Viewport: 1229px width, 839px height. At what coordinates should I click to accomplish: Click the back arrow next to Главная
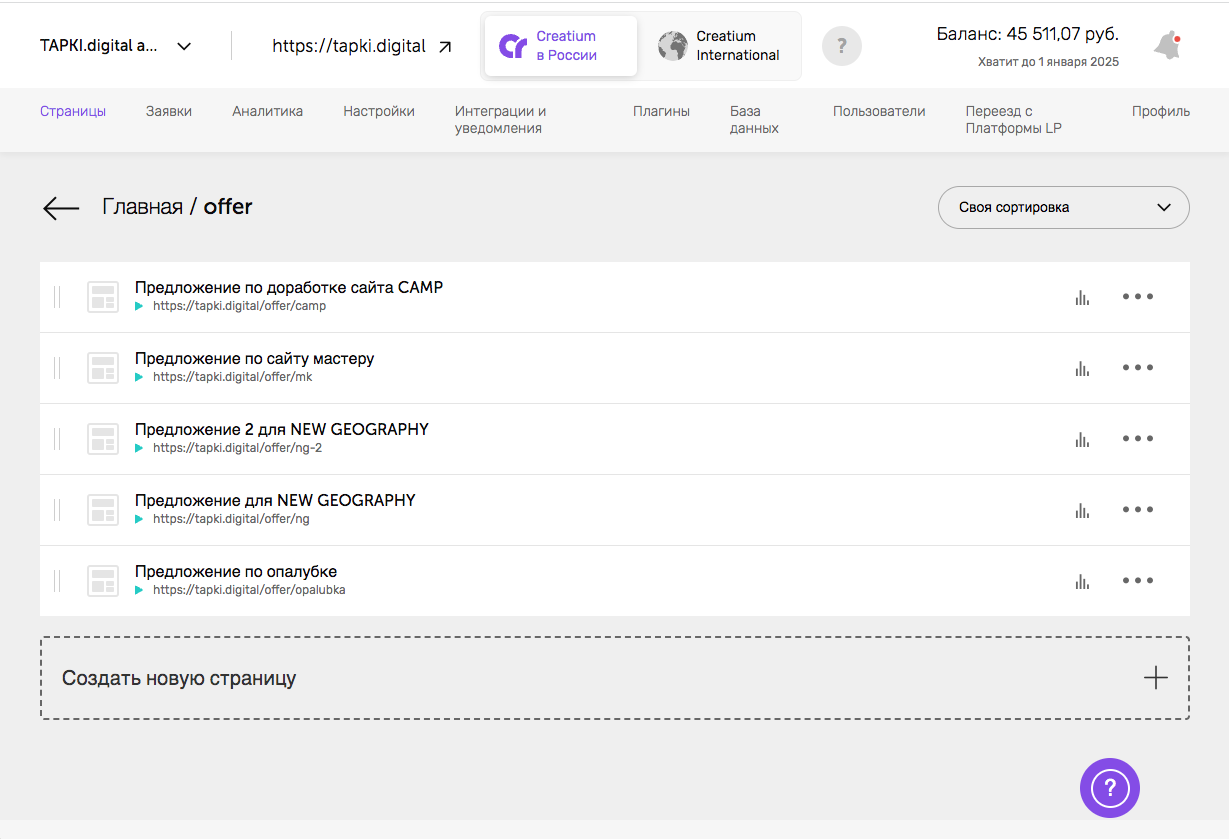(x=61, y=208)
